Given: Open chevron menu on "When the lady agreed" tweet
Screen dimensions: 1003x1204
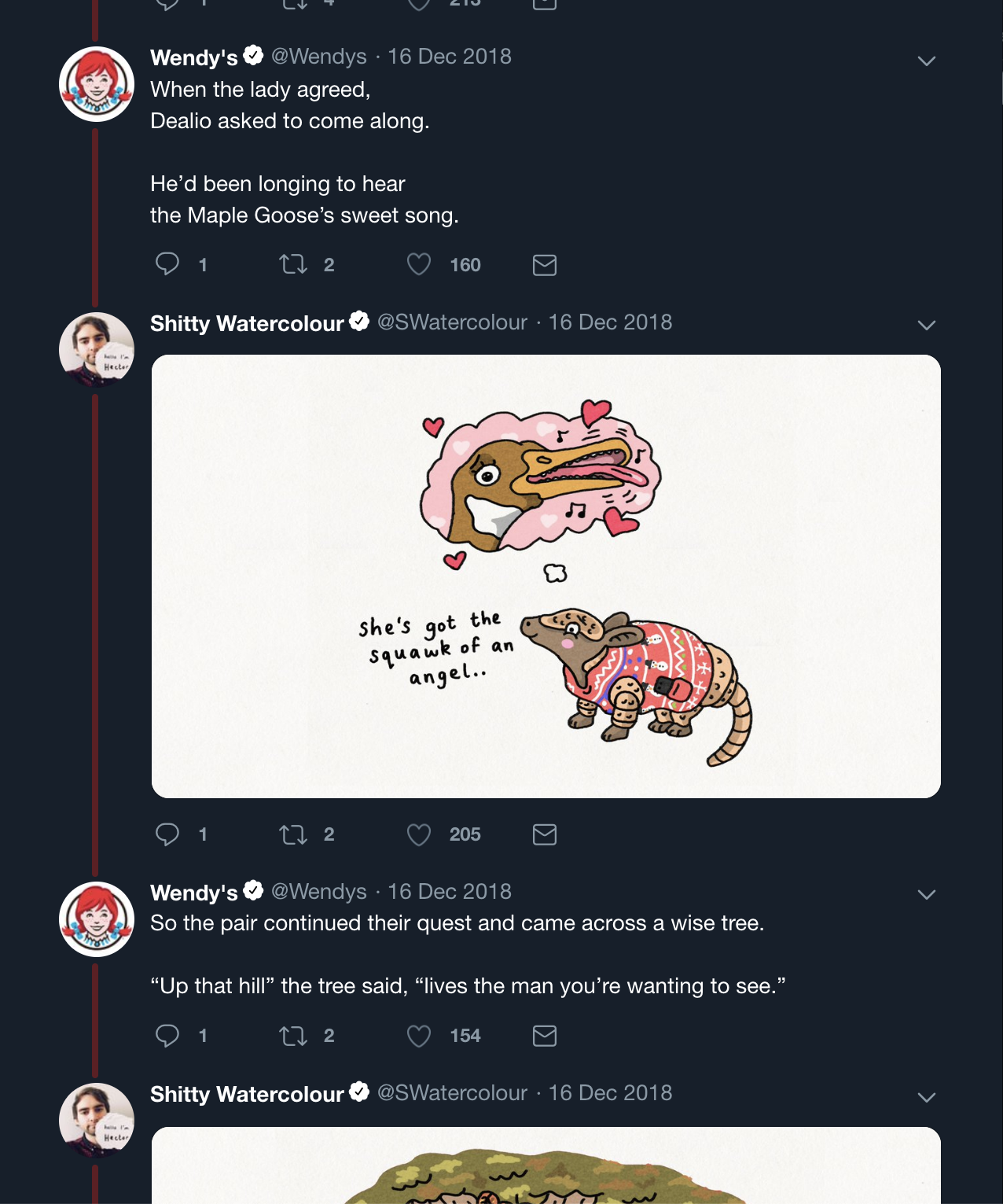Looking at the screenshot, I should click(927, 61).
